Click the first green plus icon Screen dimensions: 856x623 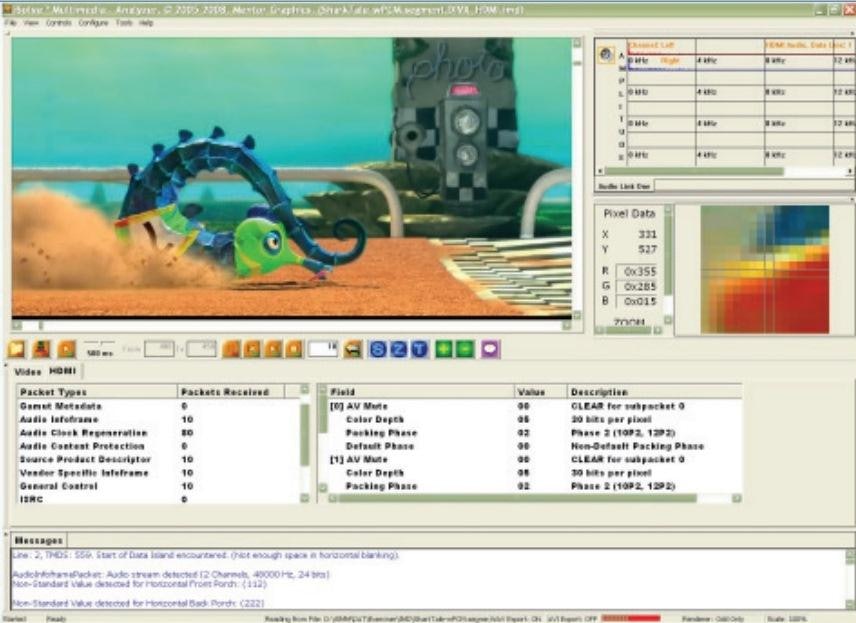point(443,349)
